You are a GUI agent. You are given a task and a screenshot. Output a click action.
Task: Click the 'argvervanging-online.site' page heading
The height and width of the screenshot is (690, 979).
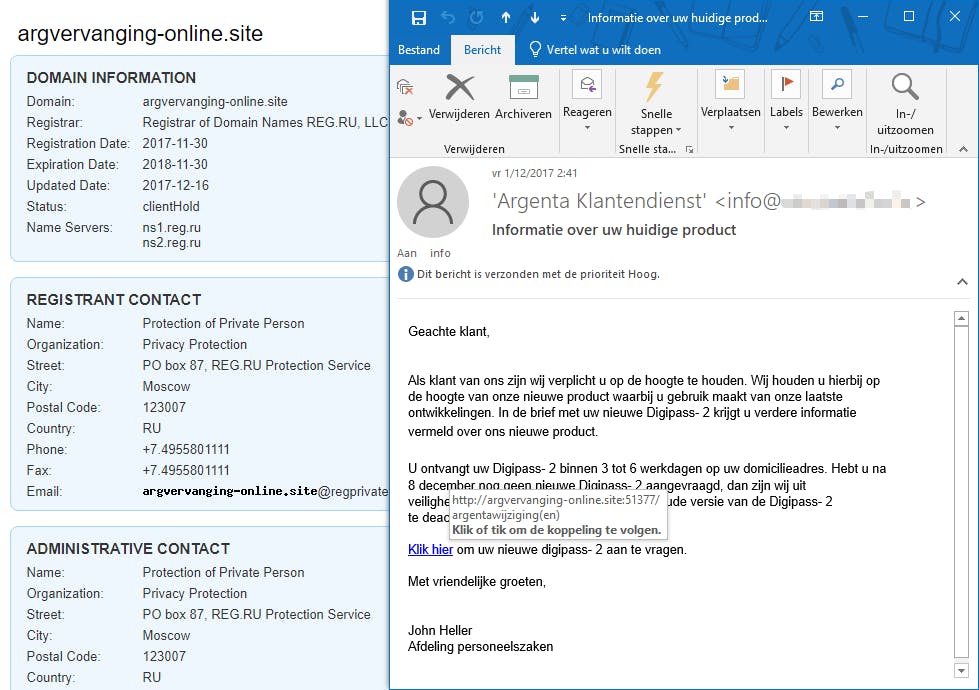pyautogui.click(x=140, y=34)
